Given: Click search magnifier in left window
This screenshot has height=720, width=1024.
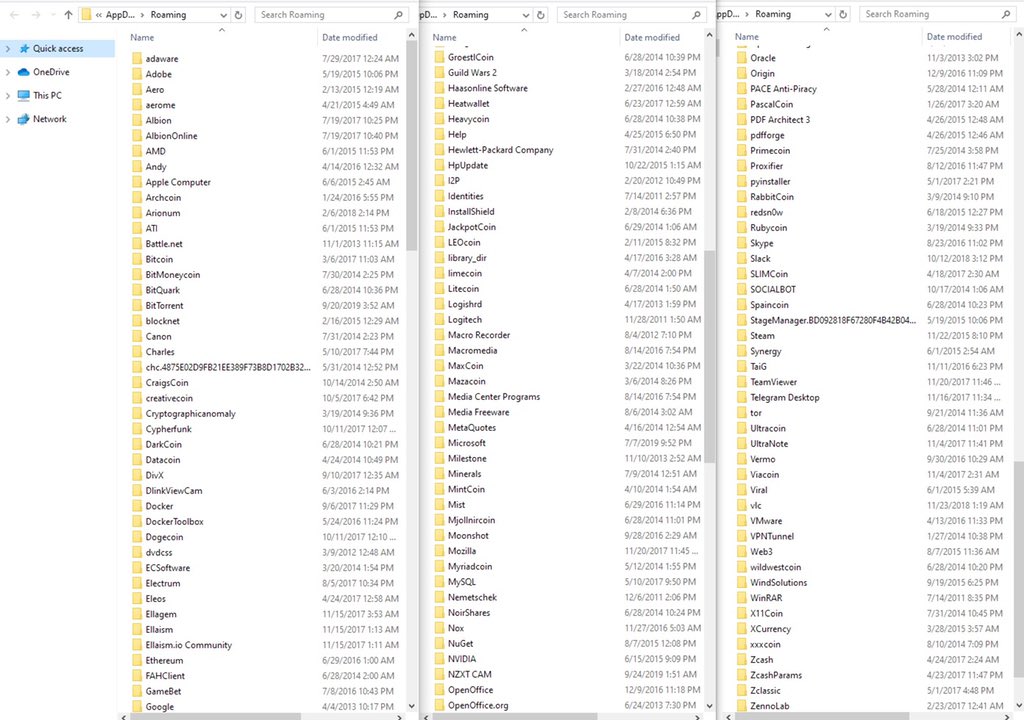Looking at the screenshot, I should click(x=398, y=14).
